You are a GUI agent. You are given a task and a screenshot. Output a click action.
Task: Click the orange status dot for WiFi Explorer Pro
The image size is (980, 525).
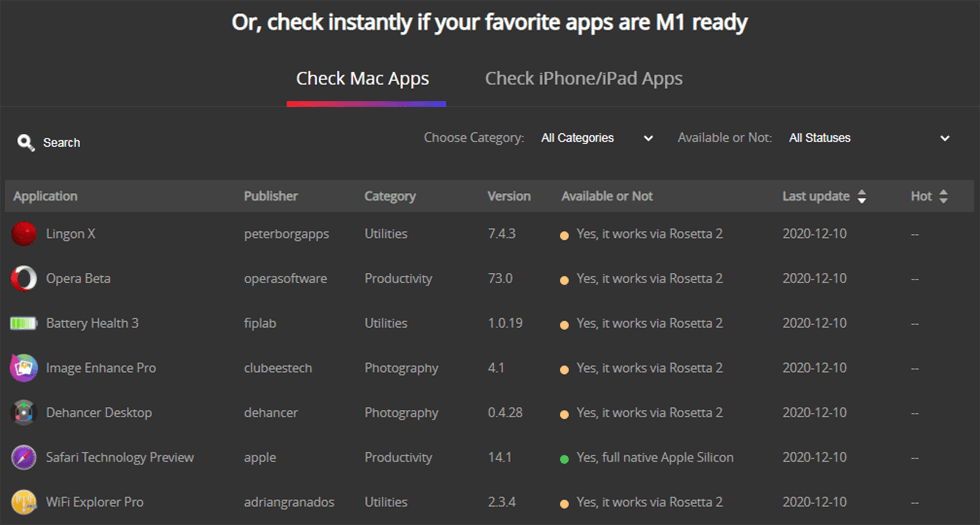click(564, 504)
